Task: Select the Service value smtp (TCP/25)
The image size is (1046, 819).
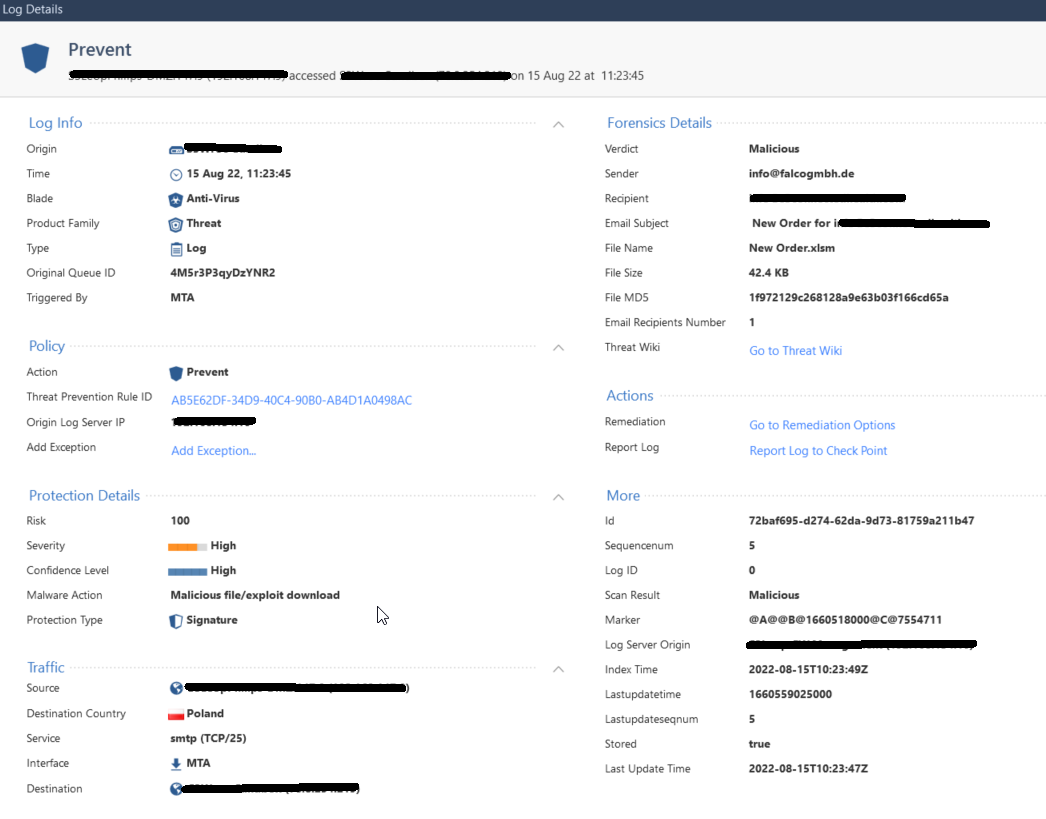Action: coord(208,738)
